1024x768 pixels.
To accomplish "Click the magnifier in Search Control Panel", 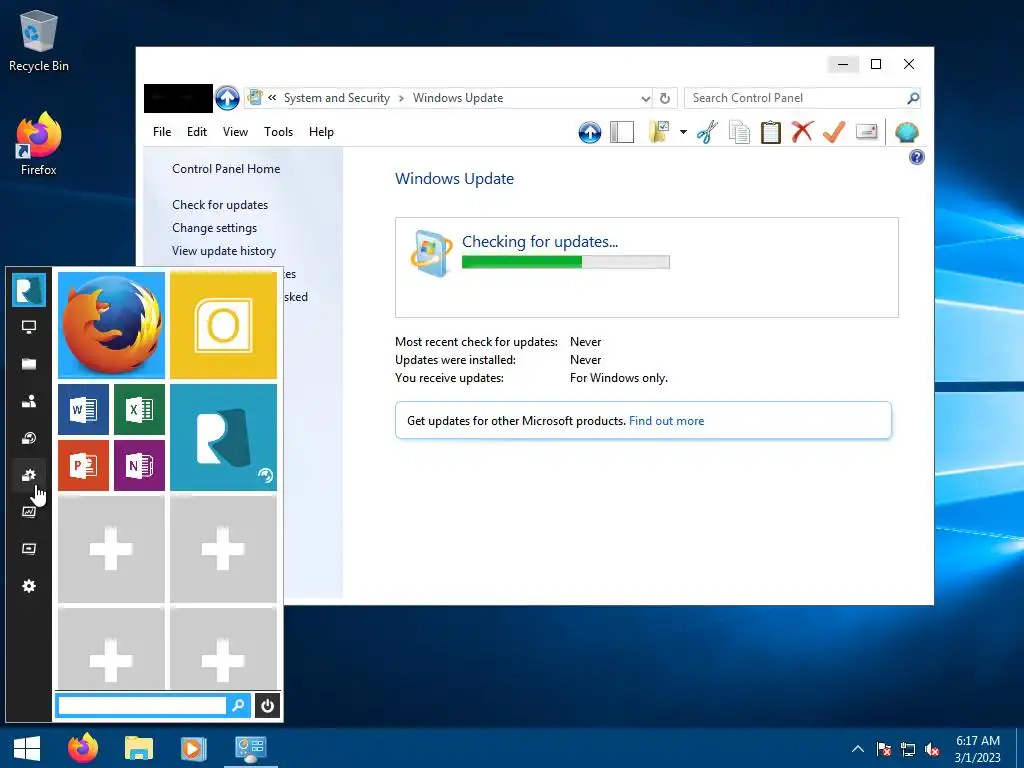I will (913, 98).
